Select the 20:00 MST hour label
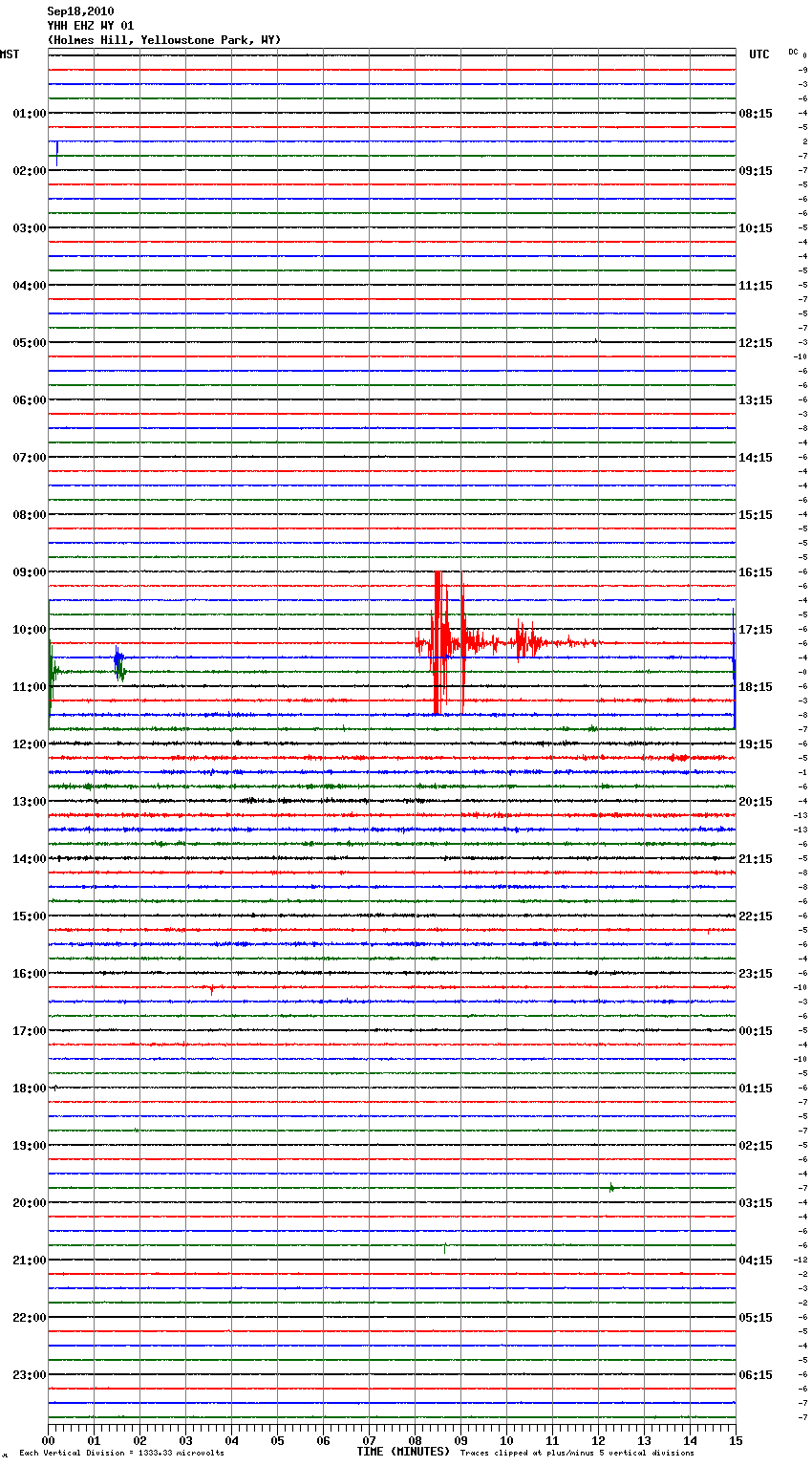The height and width of the screenshot is (1466, 812). 29,1203
